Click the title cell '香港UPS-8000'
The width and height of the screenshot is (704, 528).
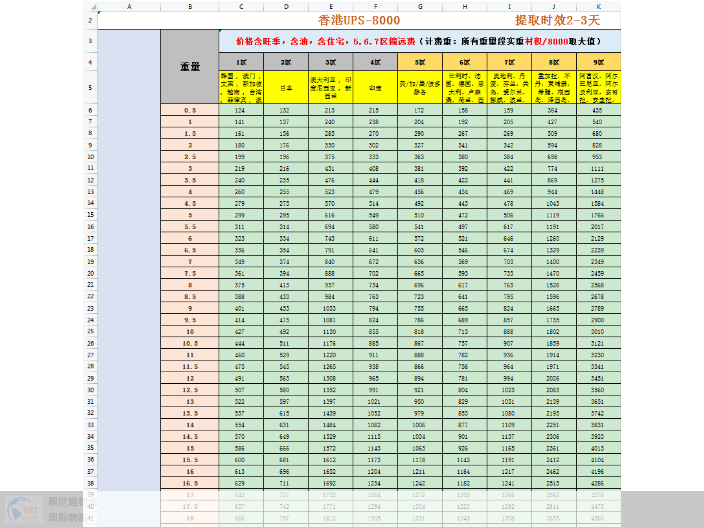(x=359, y=21)
